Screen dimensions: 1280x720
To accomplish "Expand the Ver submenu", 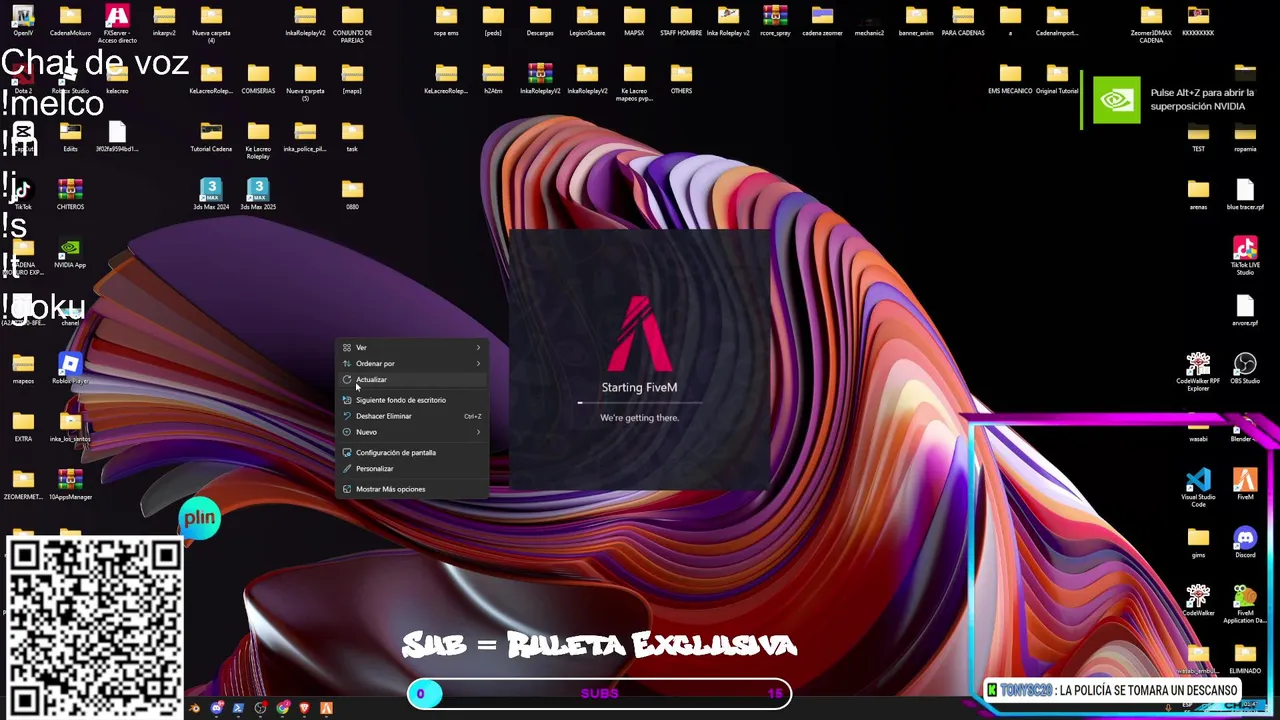I will 411,347.
